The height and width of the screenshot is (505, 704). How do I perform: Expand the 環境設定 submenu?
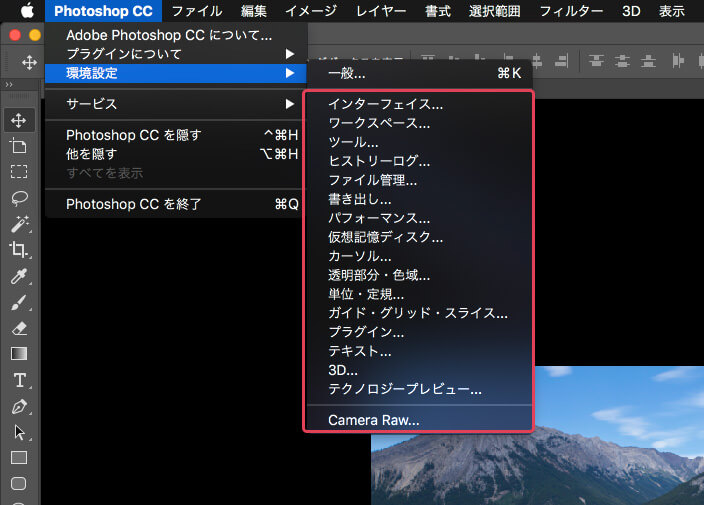176,73
